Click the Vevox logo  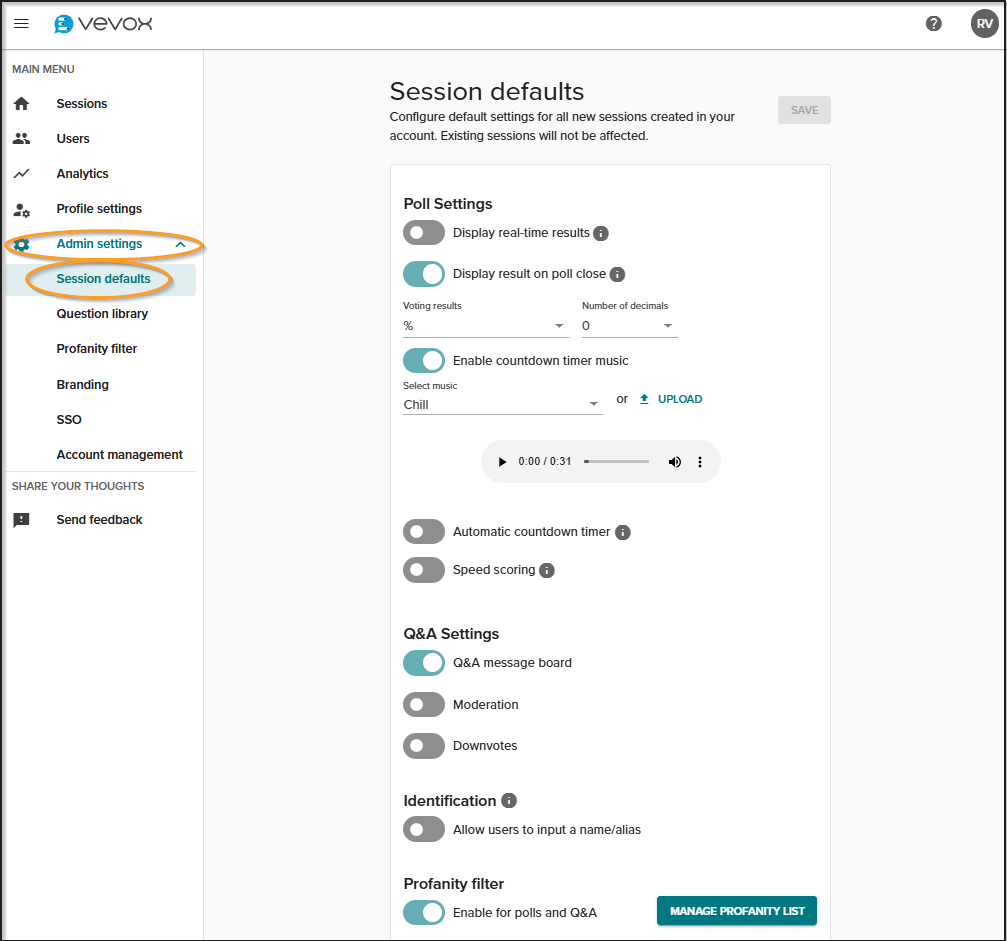100,23
